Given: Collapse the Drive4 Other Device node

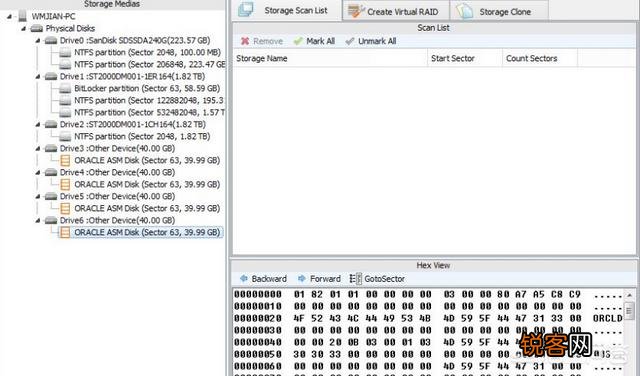Looking at the screenshot, I should (x=38, y=172).
